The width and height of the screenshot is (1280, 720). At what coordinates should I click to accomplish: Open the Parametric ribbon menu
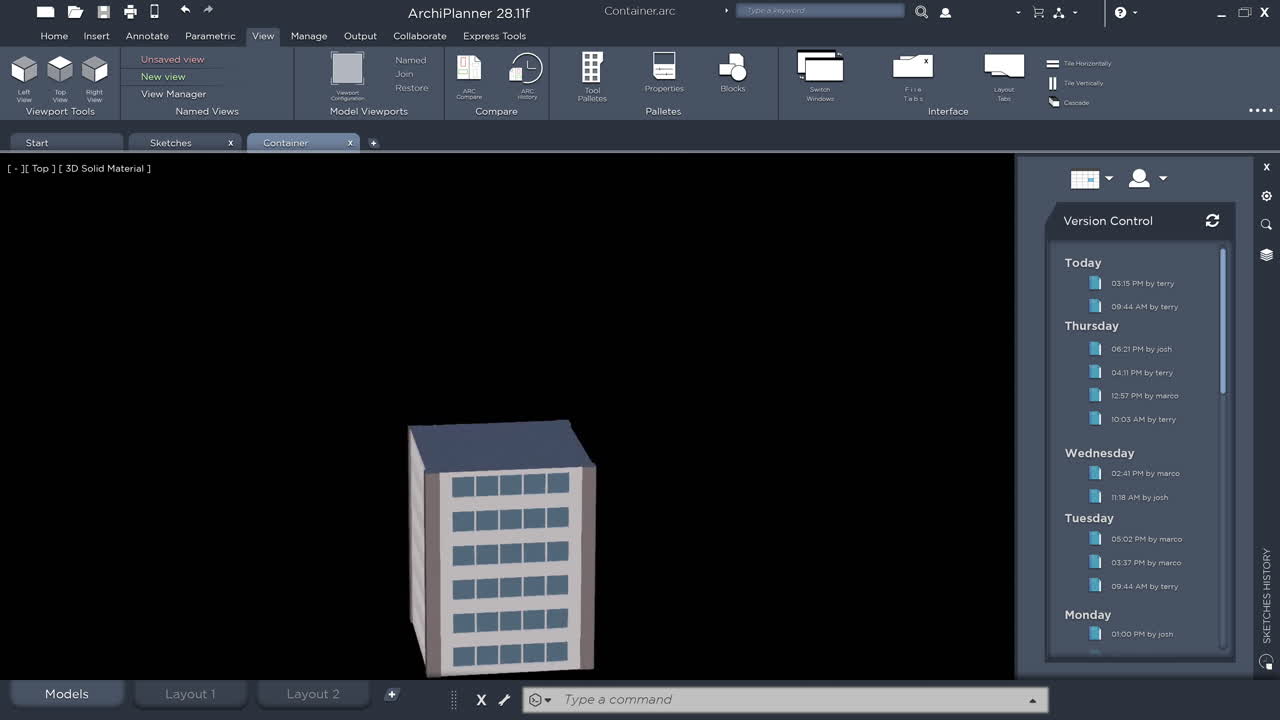click(210, 36)
